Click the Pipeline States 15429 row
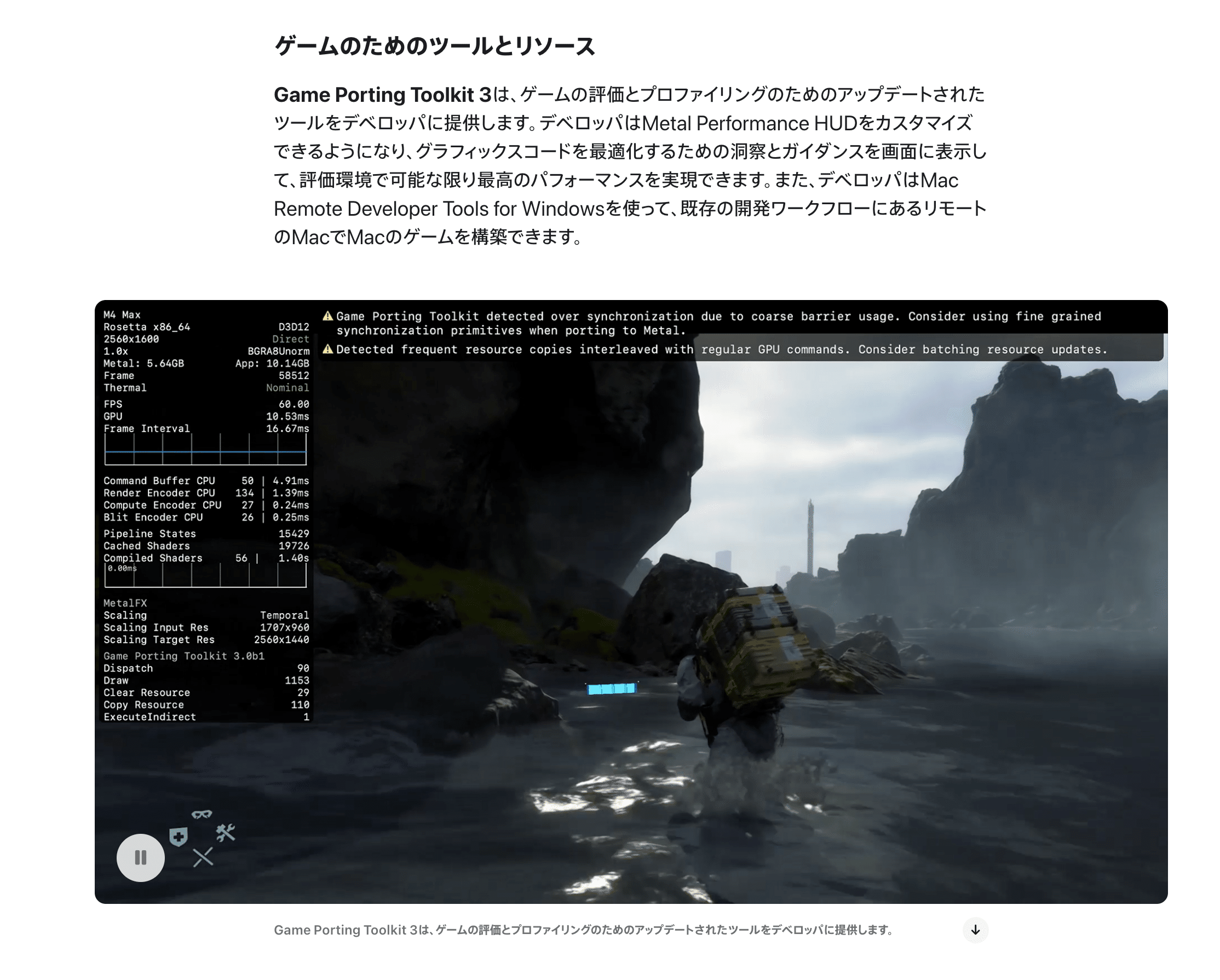This screenshot has height=980, width=1220. [x=206, y=534]
